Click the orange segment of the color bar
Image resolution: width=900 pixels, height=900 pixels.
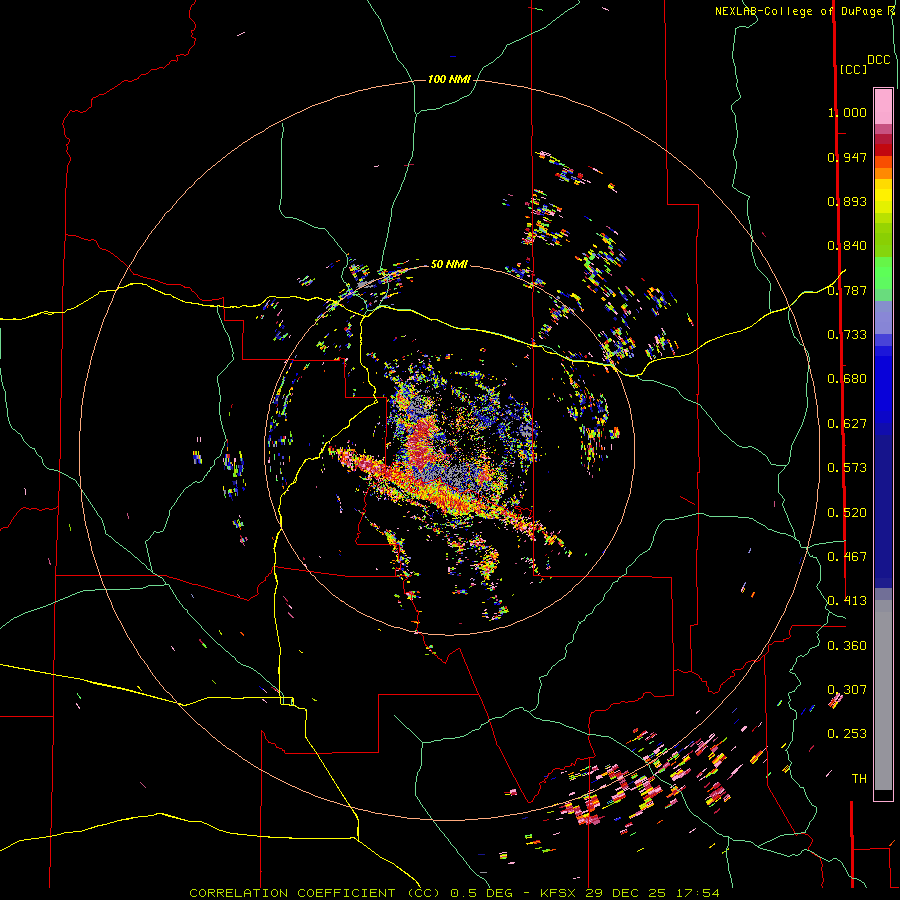click(x=883, y=173)
